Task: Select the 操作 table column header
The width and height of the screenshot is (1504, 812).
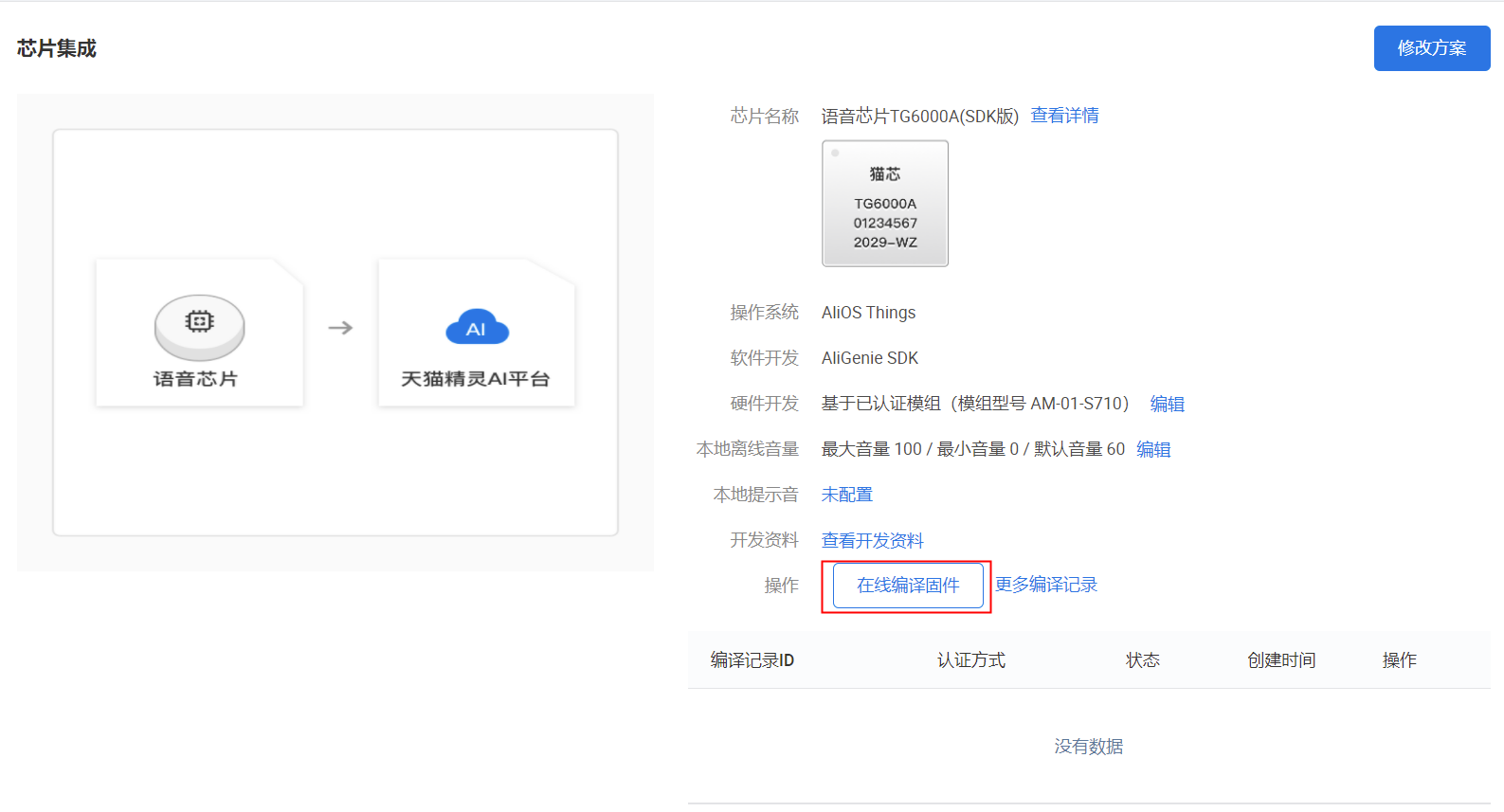Action: click(x=1399, y=660)
